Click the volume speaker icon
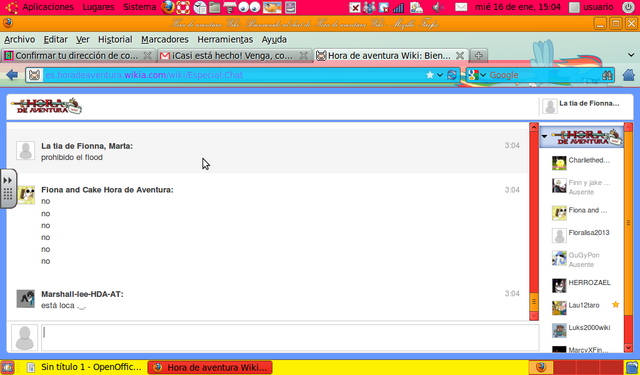The image size is (640, 375). [x=438, y=7]
